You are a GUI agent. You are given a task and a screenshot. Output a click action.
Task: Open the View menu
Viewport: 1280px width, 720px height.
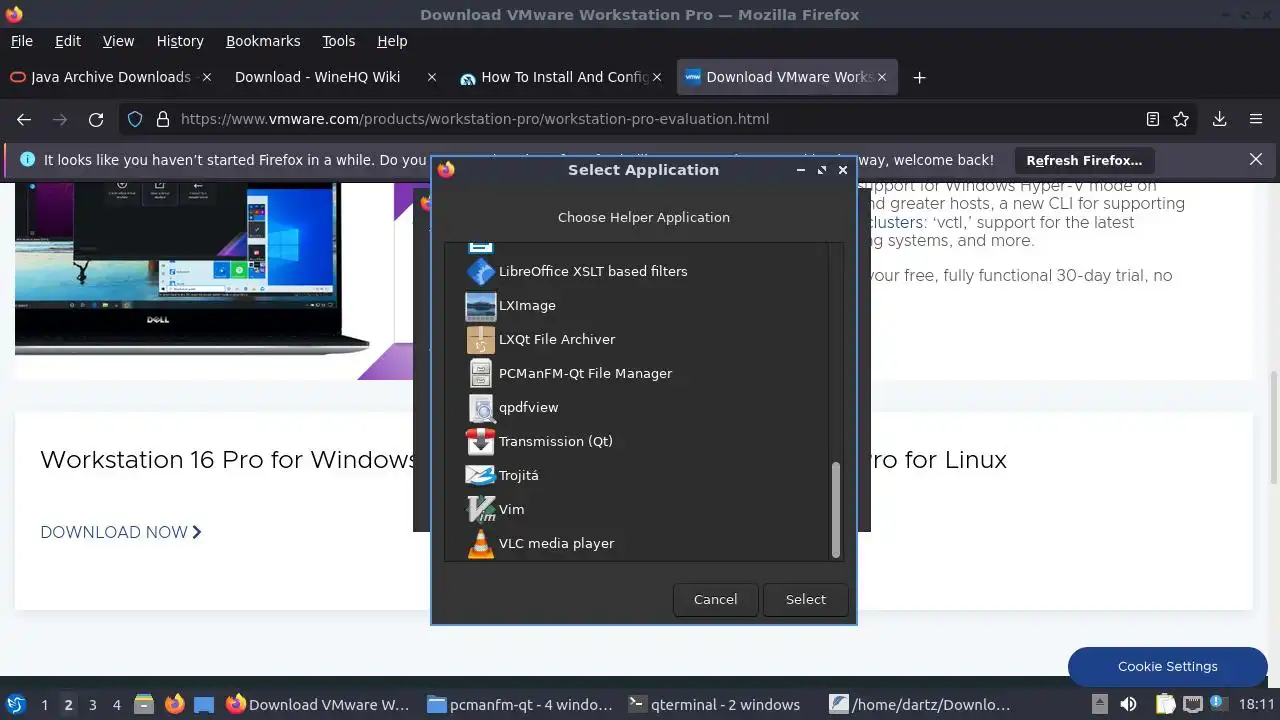(x=118, y=41)
